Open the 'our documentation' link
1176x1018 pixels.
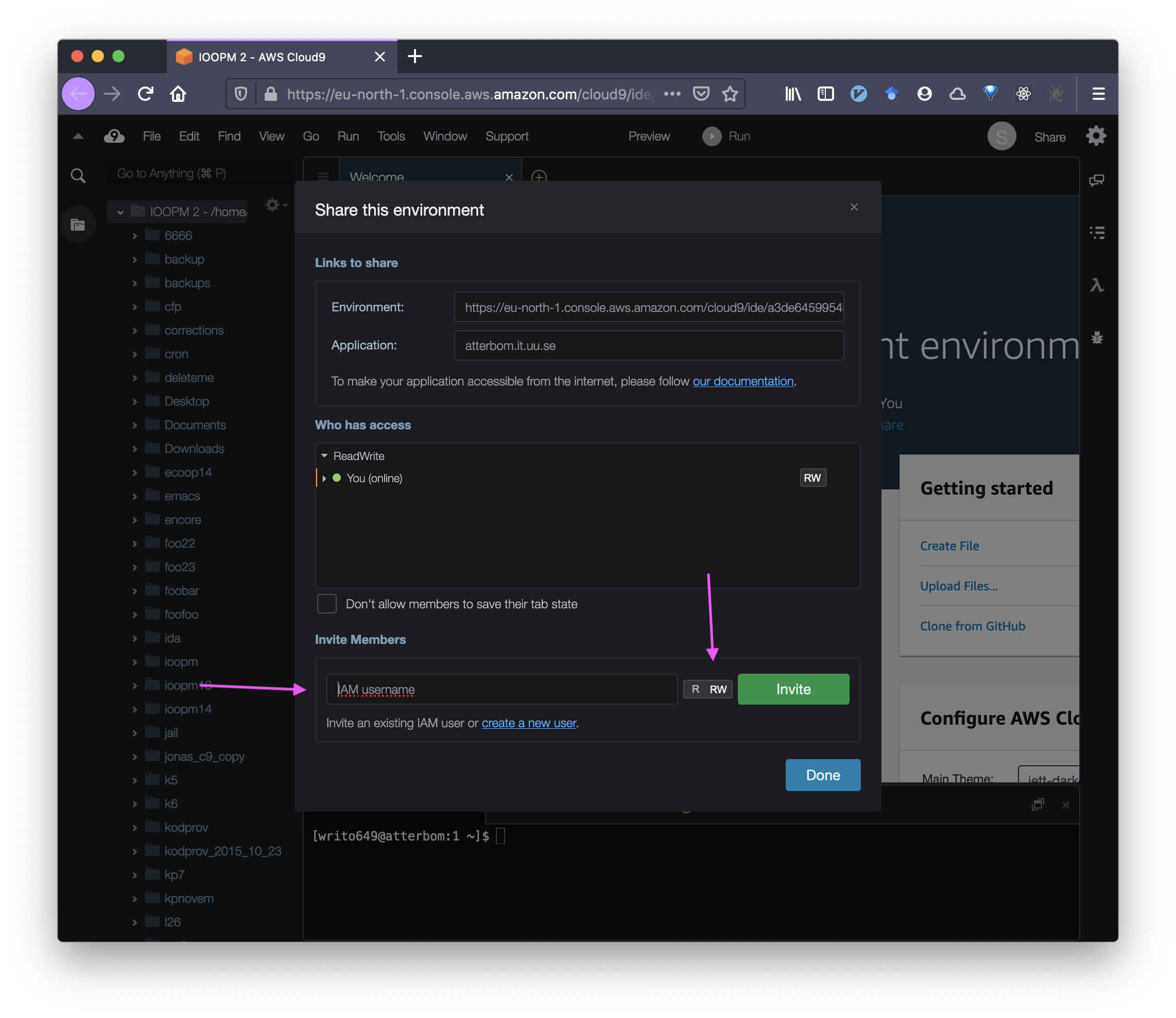point(743,381)
